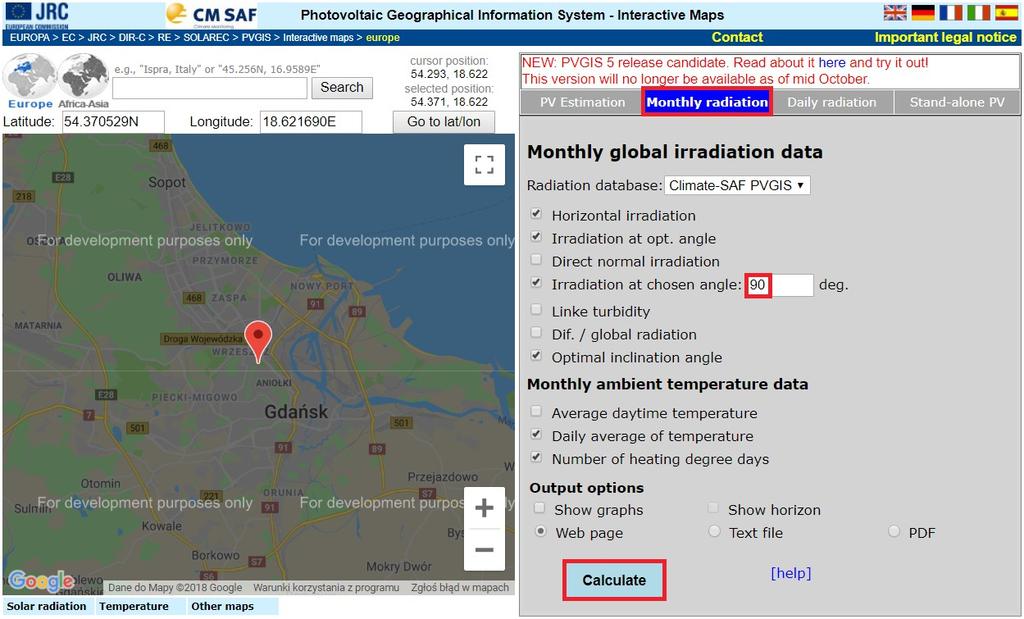
Task: Click the location search text field
Action: pos(210,88)
